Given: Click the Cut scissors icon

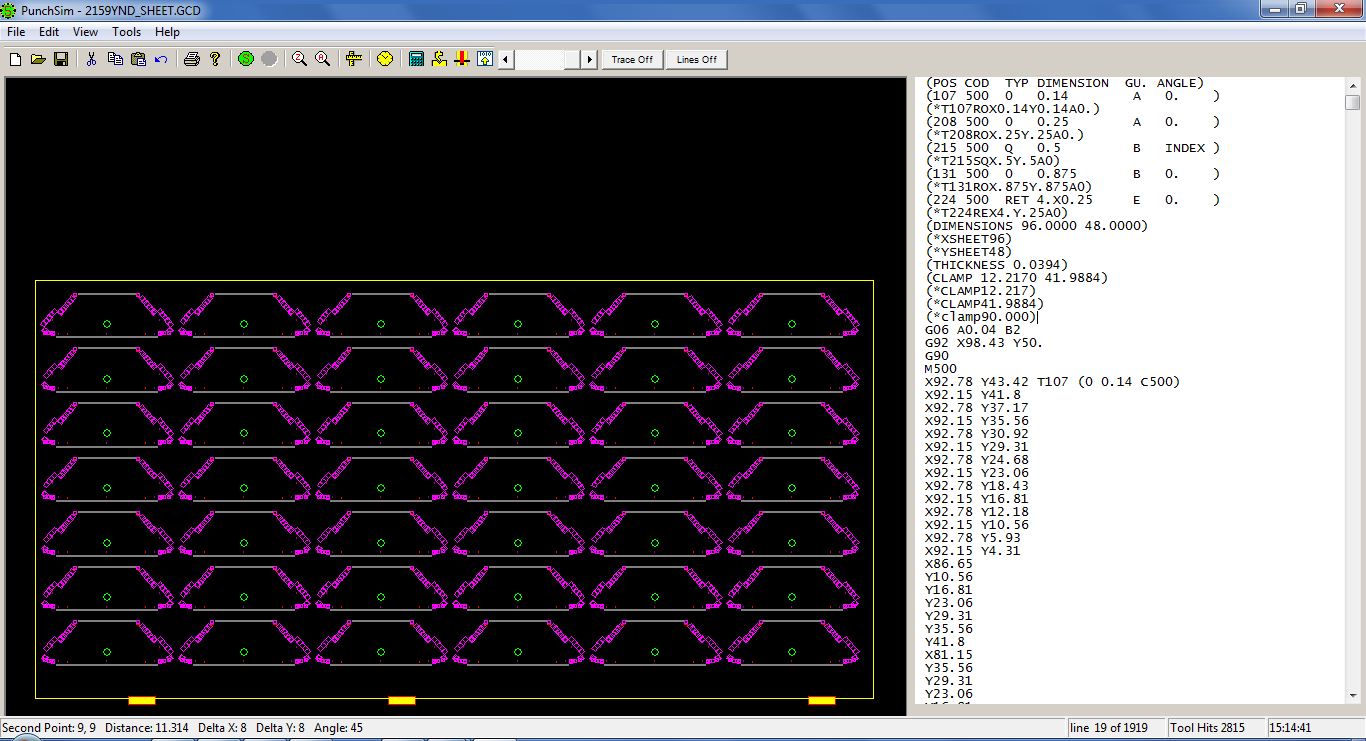Looking at the screenshot, I should 91,60.
